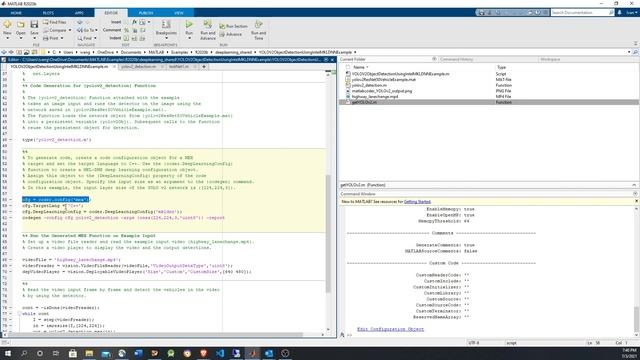The height and width of the screenshot is (360, 640).
Task: Click the New file icon
Action: 7,24
